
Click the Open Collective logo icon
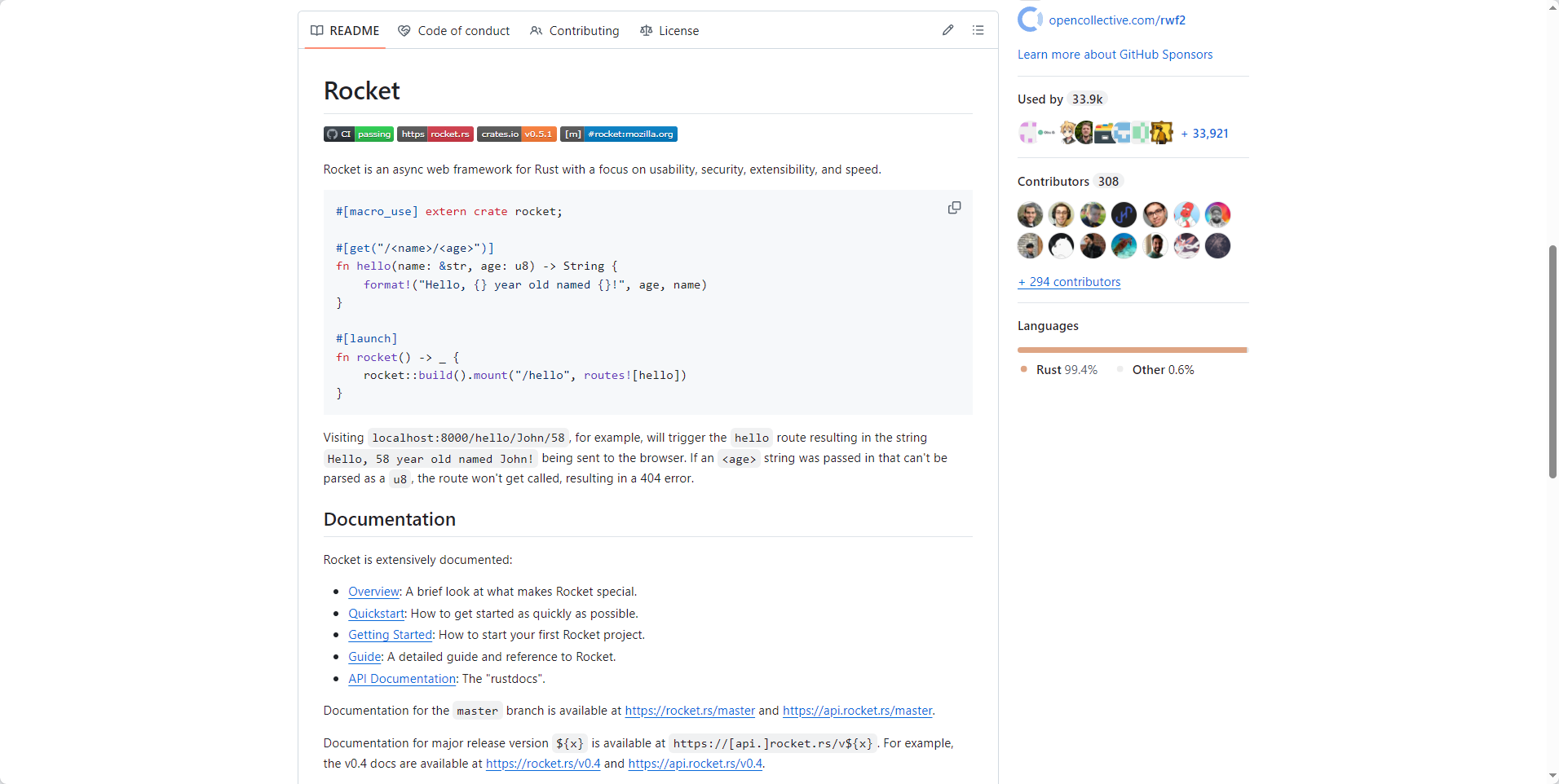click(1030, 19)
